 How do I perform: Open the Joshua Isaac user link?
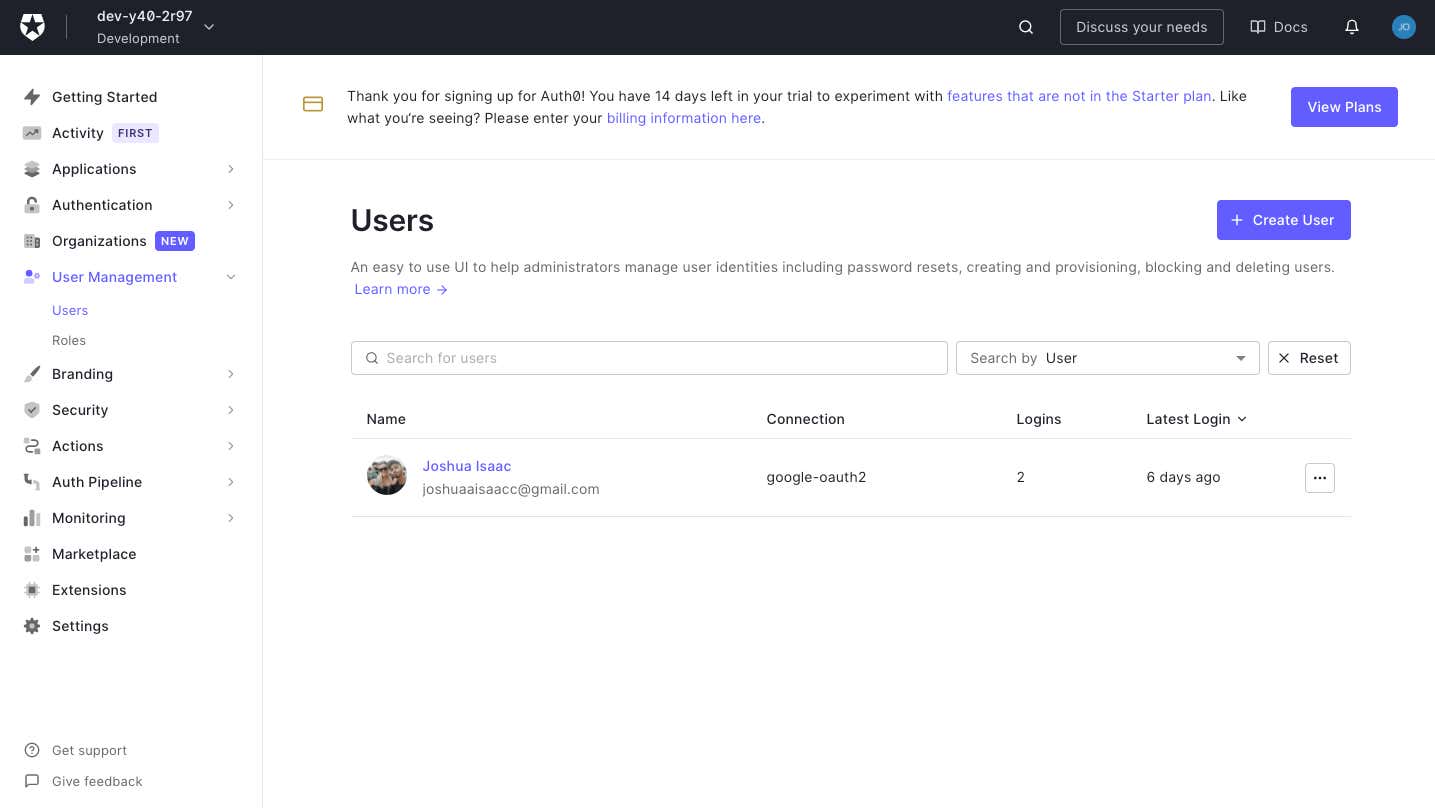pos(467,466)
